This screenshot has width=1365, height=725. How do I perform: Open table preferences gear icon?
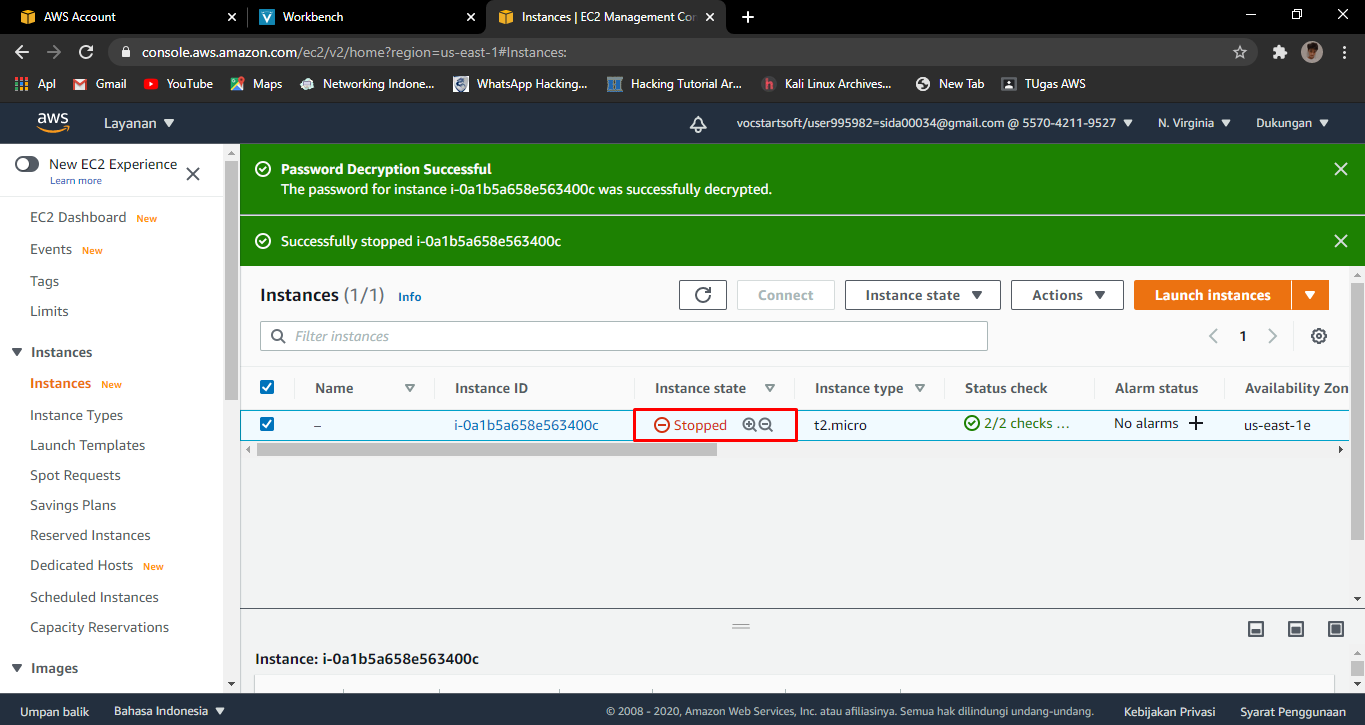1319,336
